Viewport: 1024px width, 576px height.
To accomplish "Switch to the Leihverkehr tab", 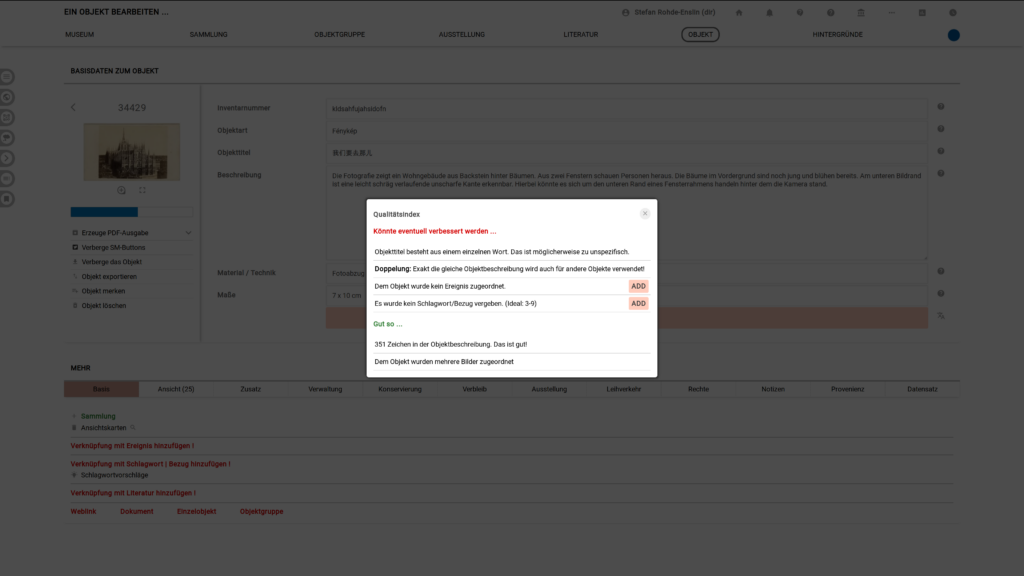I will coord(624,389).
